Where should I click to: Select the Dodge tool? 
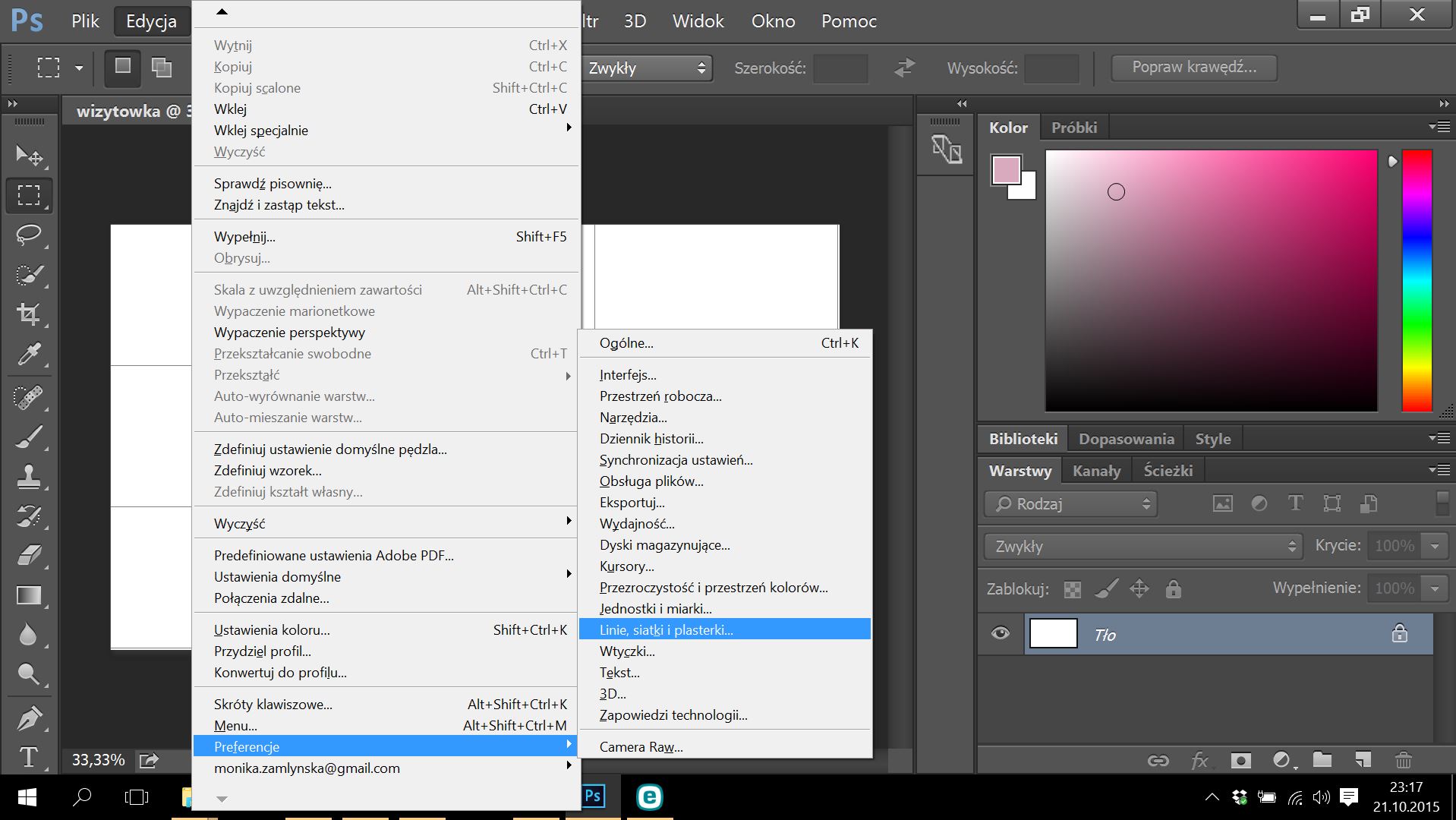click(x=29, y=673)
